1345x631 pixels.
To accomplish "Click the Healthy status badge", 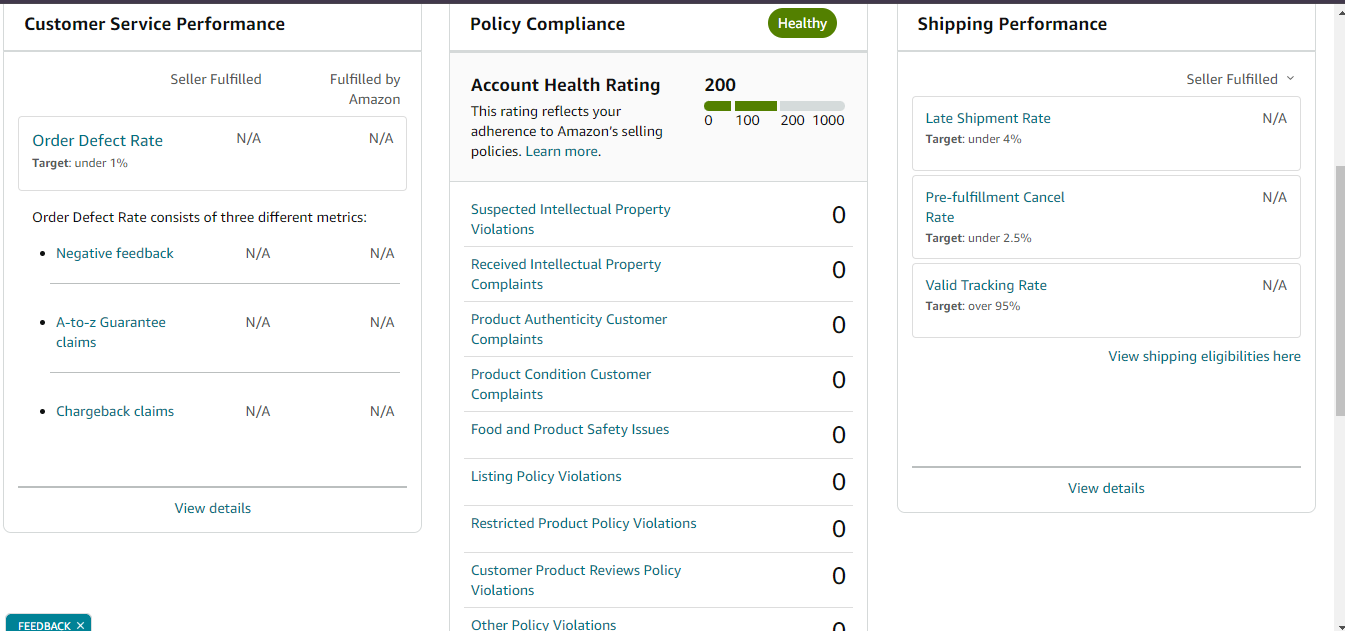I will [802, 23].
